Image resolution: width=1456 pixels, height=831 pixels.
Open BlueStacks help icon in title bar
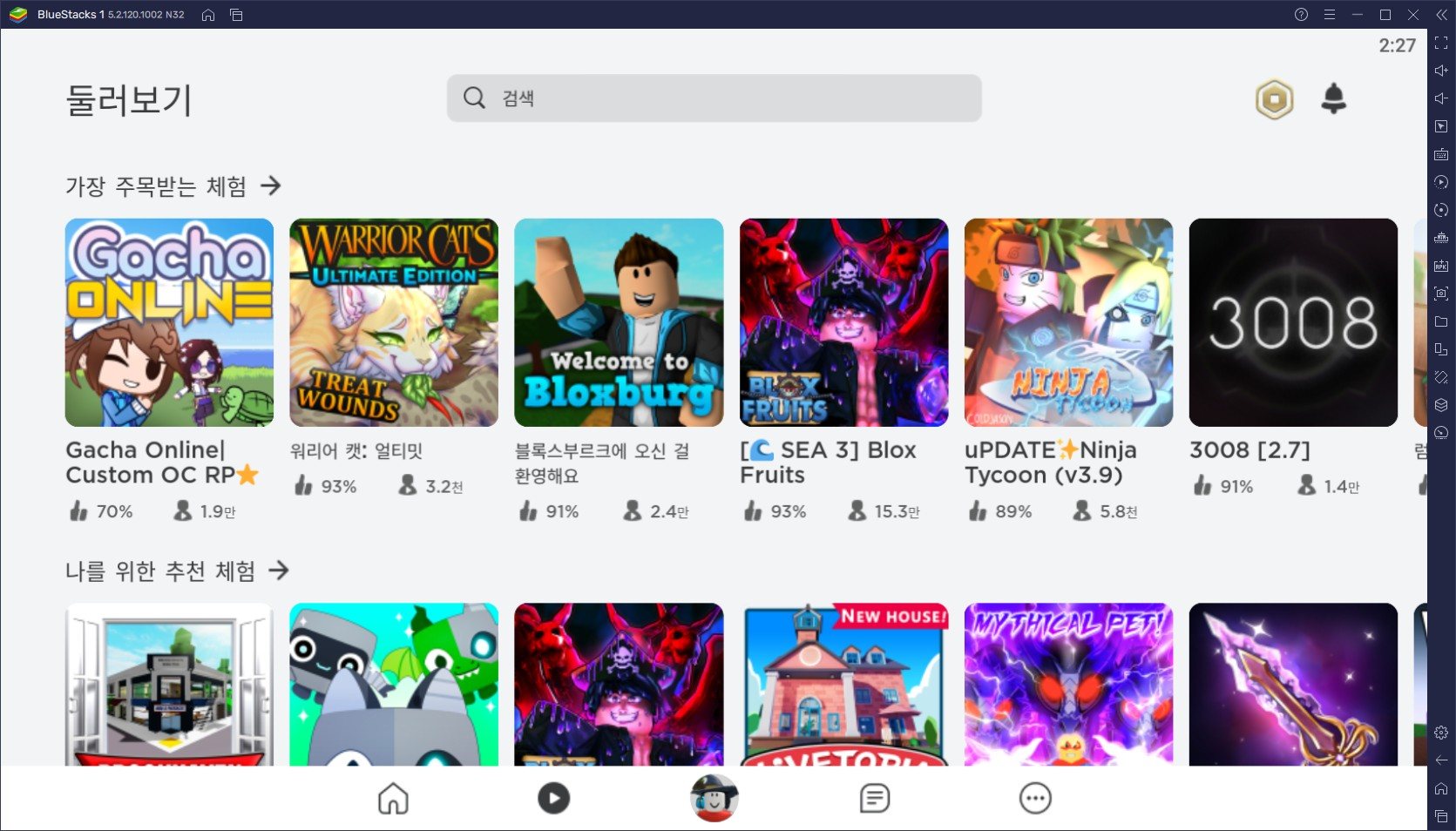coord(1301,15)
